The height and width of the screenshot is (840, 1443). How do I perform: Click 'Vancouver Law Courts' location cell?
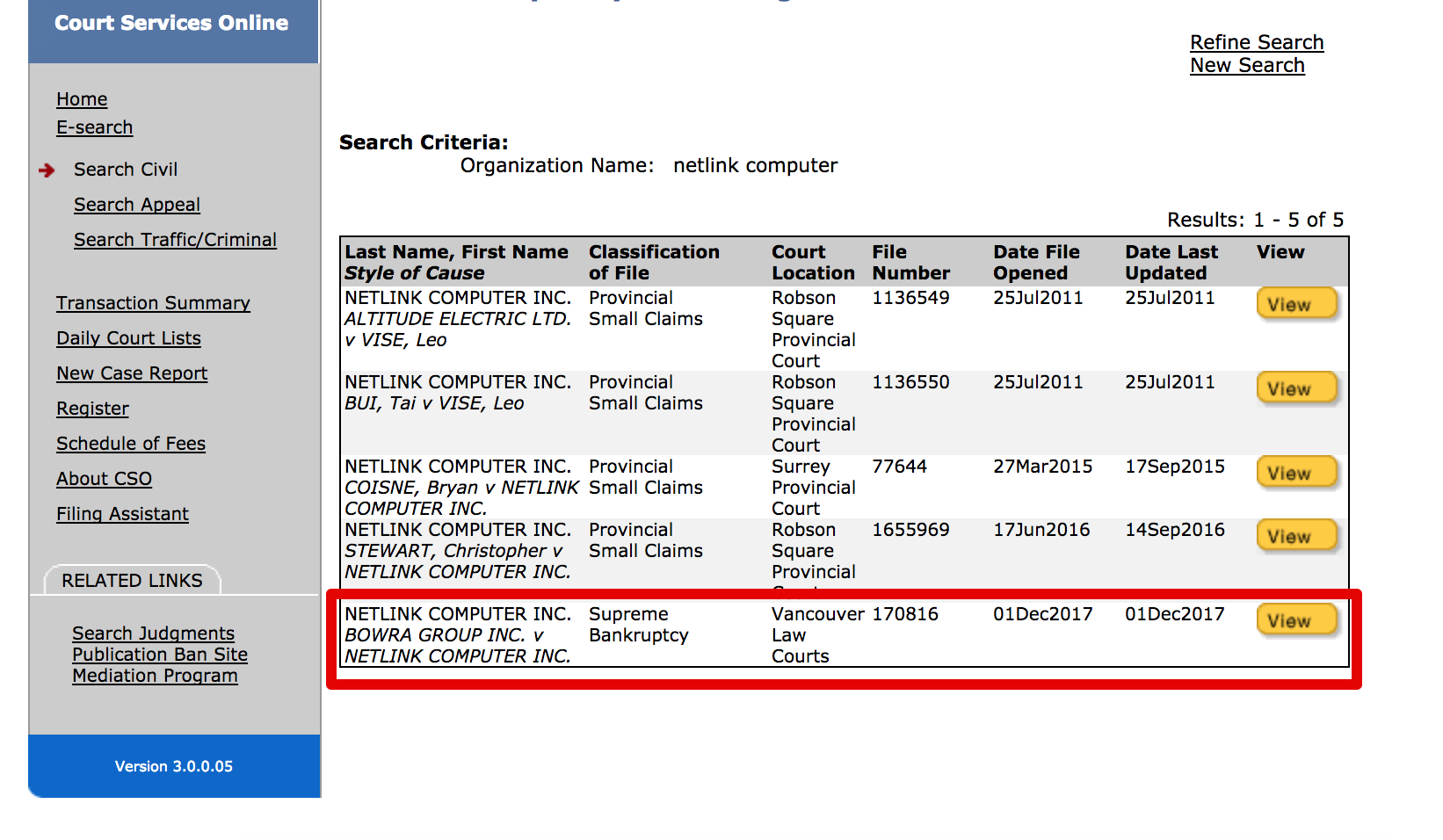pyautogui.click(x=818, y=635)
